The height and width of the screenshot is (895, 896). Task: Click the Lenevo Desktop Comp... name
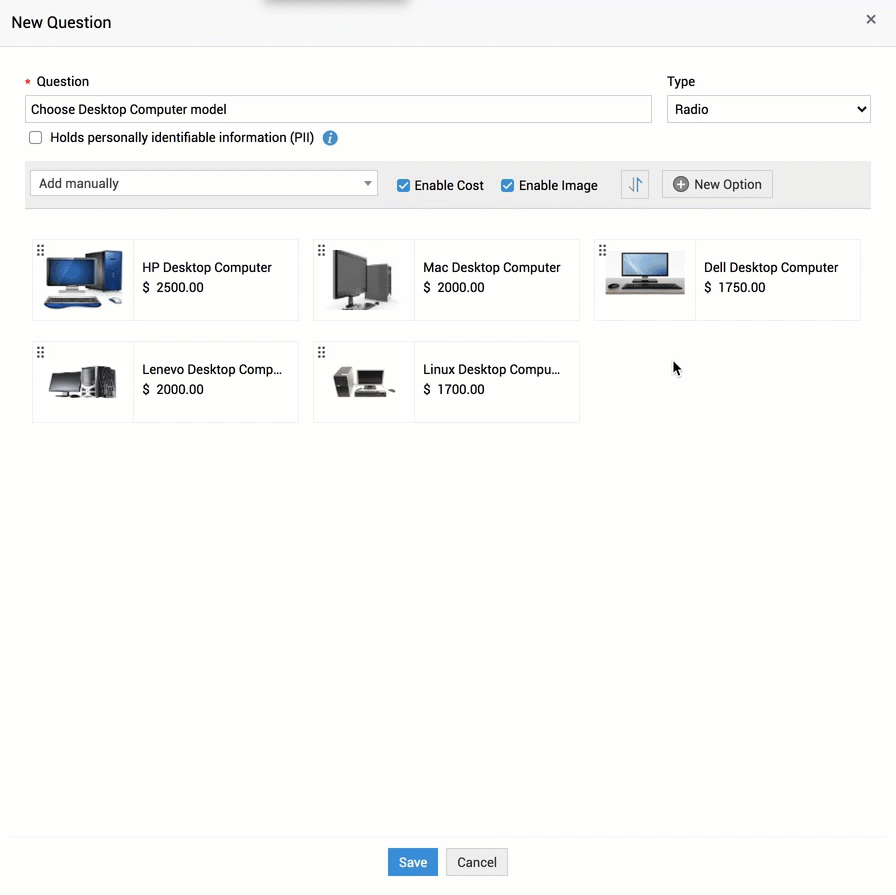pyautogui.click(x=212, y=370)
